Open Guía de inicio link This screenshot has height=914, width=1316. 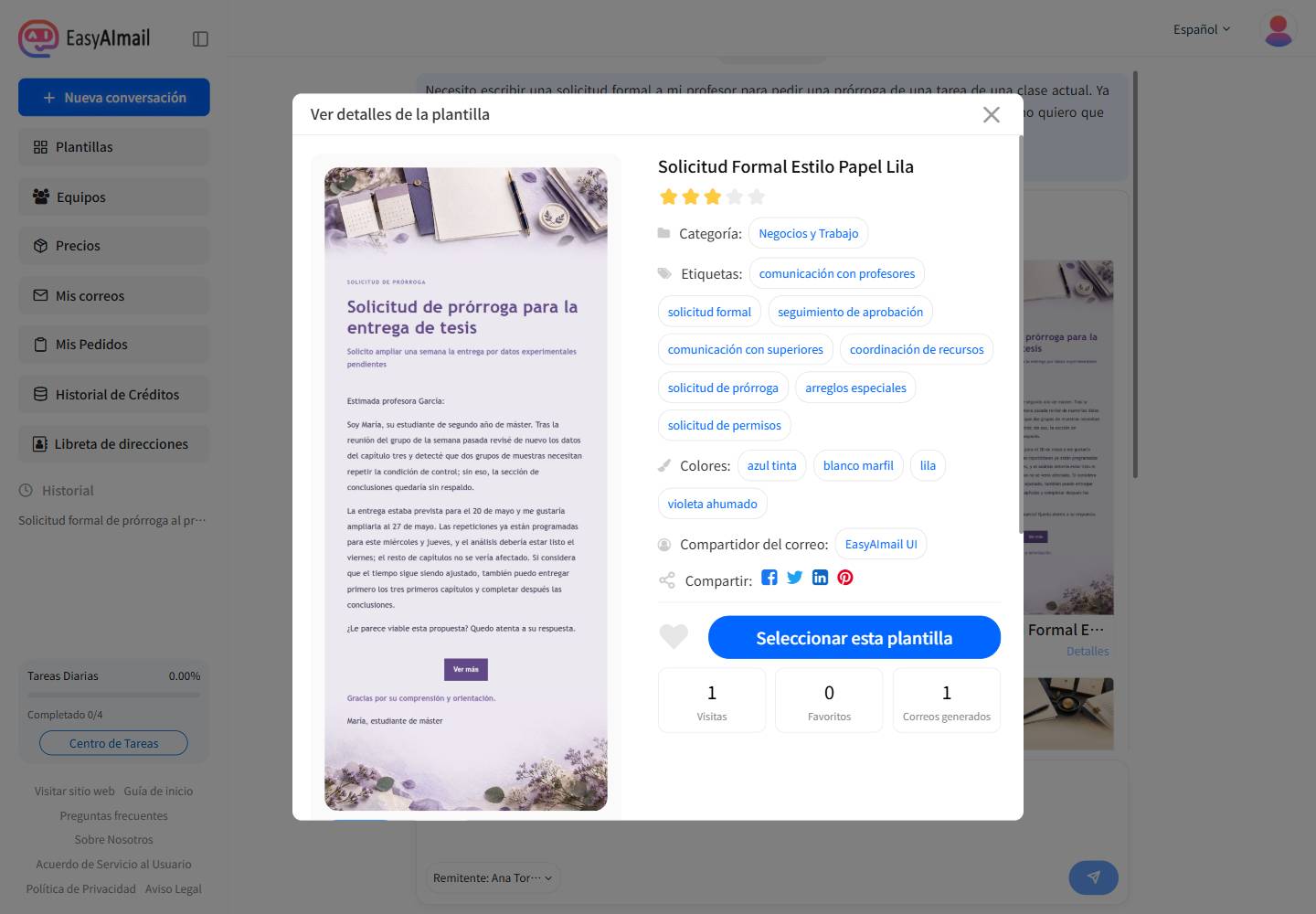click(x=158, y=791)
